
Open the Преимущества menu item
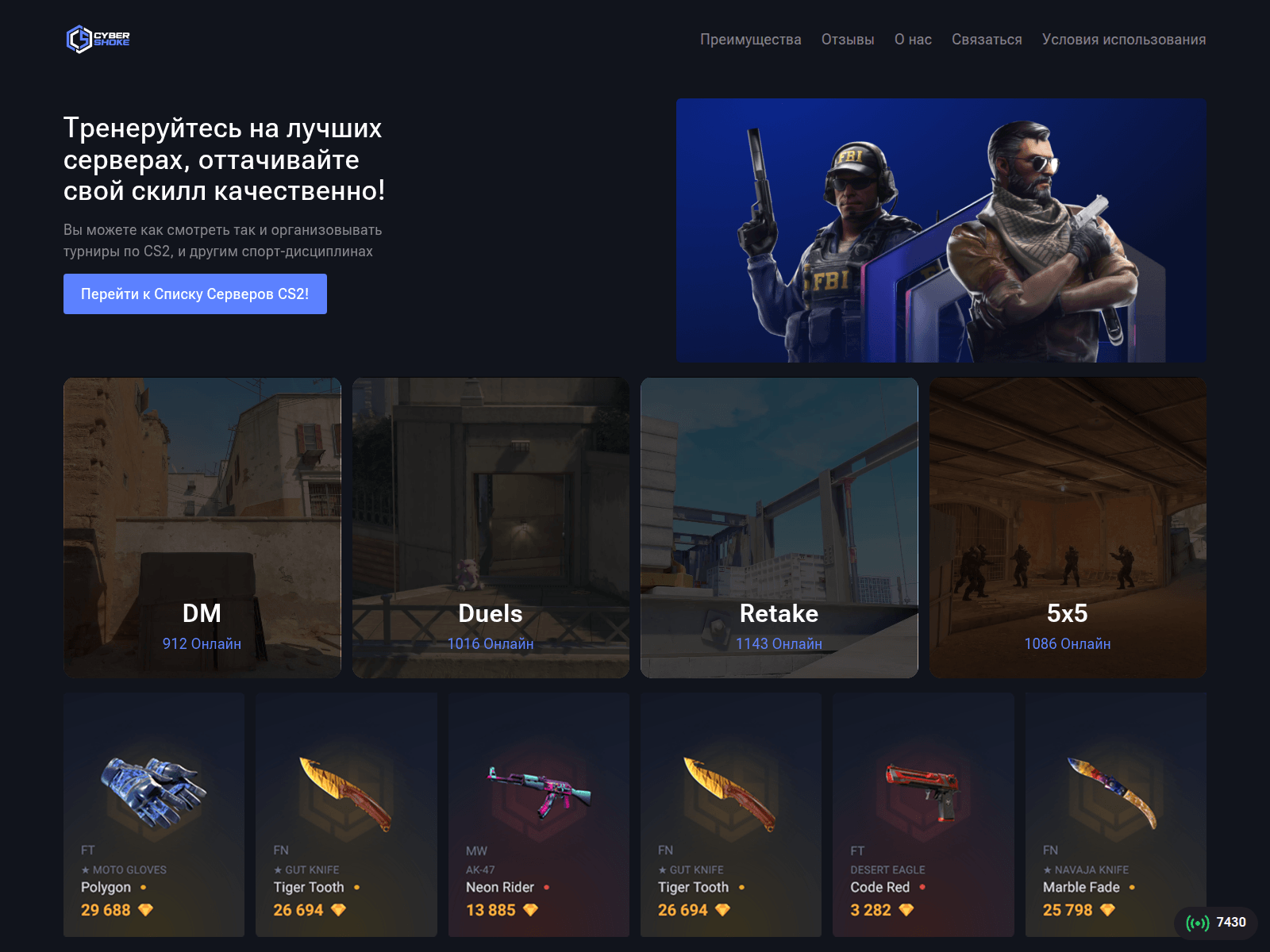coord(750,40)
